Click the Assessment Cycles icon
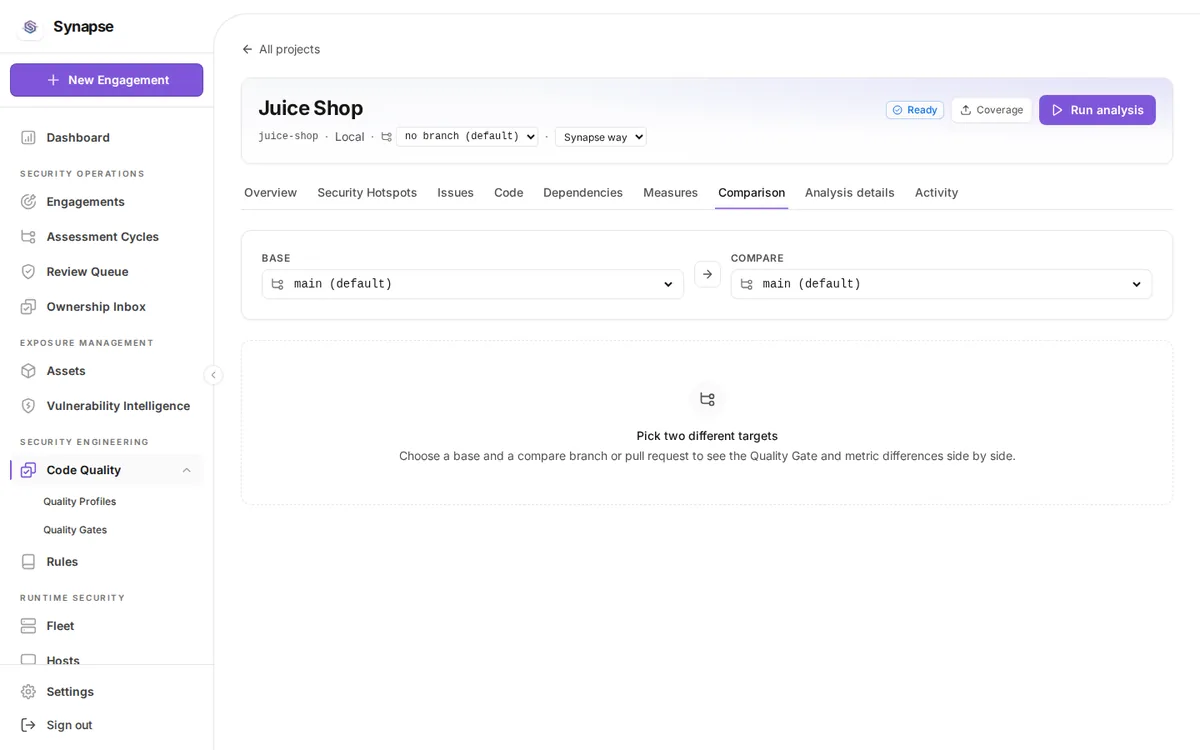The image size is (1200, 750). click(x=28, y=237)
